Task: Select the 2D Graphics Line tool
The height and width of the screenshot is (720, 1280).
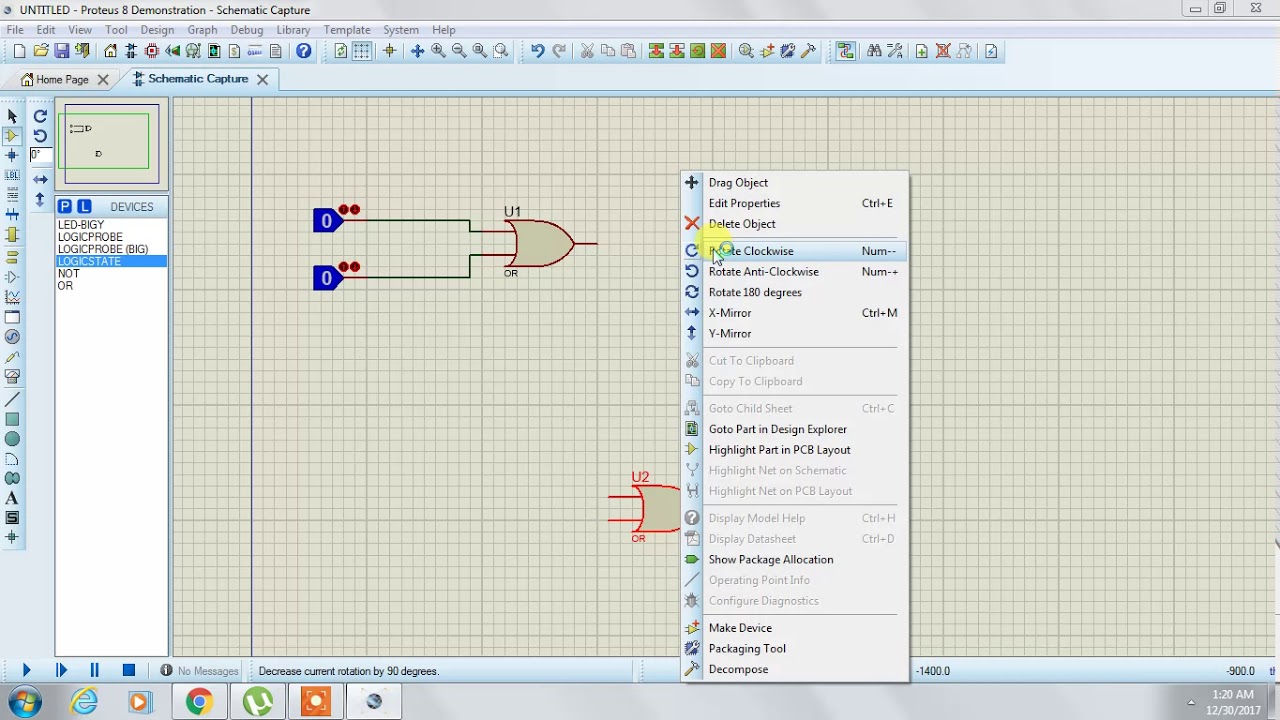Action: (12, 400)
